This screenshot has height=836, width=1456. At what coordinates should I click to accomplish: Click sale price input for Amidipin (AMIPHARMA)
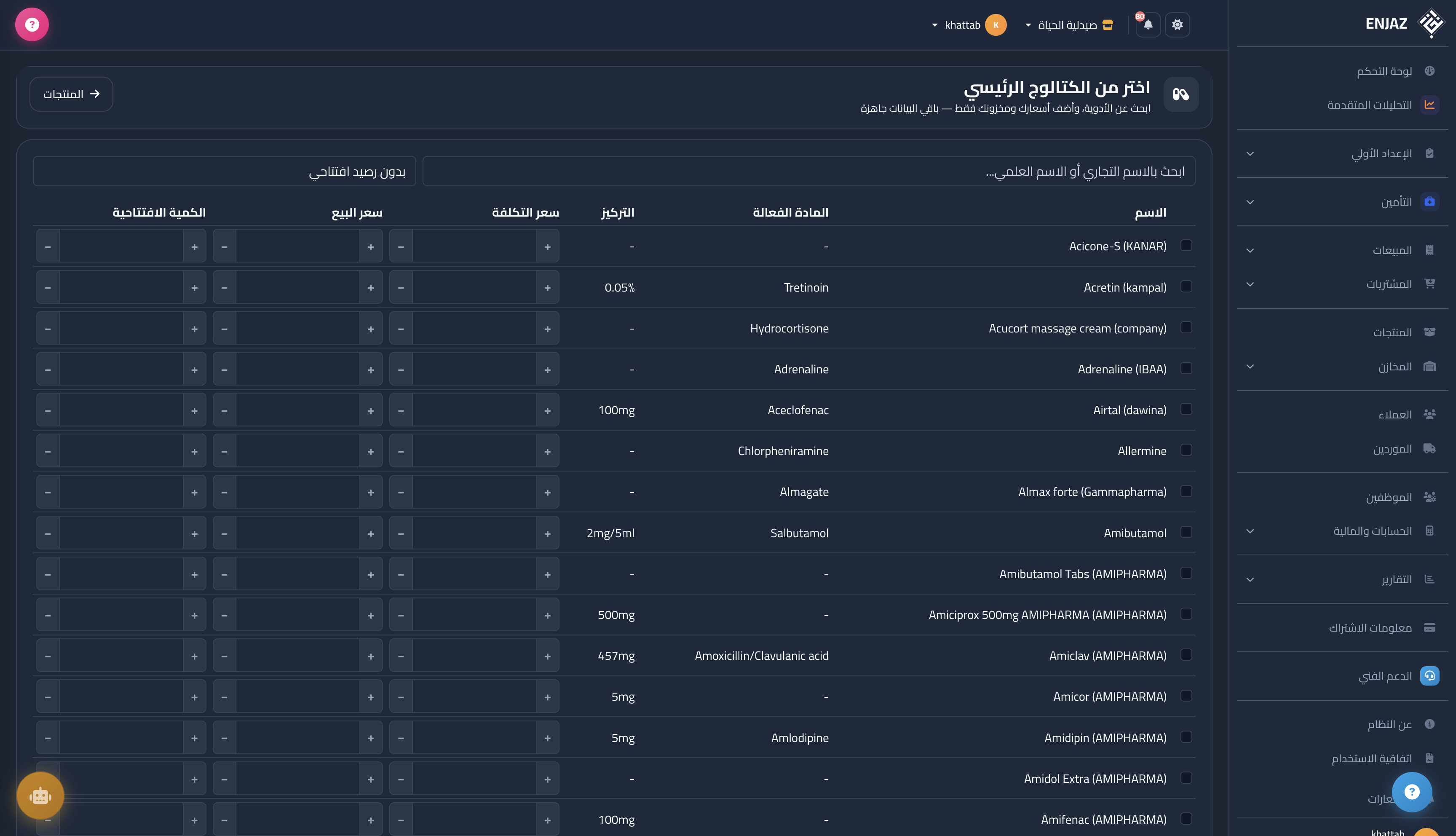pyautogui.click(x=298, y=738)
